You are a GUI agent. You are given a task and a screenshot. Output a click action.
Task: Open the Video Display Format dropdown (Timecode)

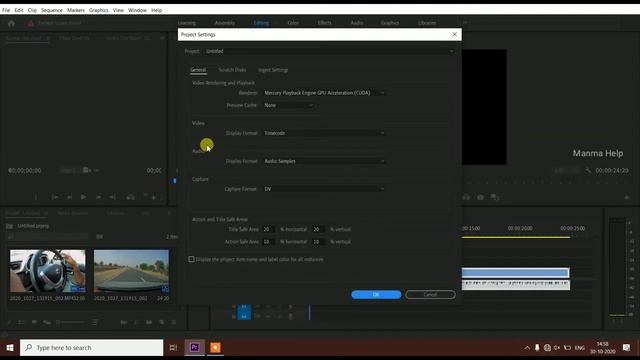coord(324,133)
